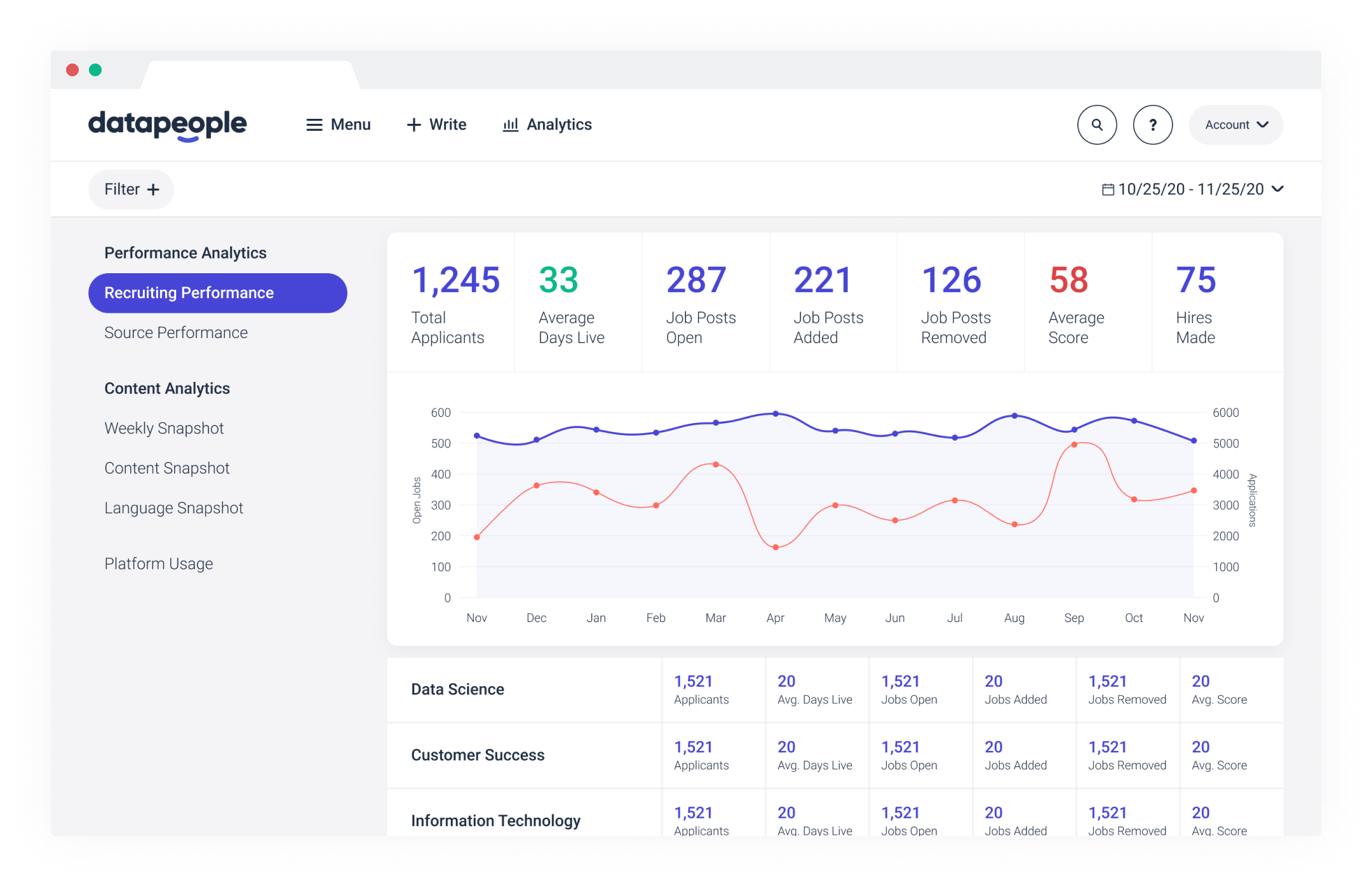Open the Filter options
1372x887 pixels.
click(x=131, y=189)
